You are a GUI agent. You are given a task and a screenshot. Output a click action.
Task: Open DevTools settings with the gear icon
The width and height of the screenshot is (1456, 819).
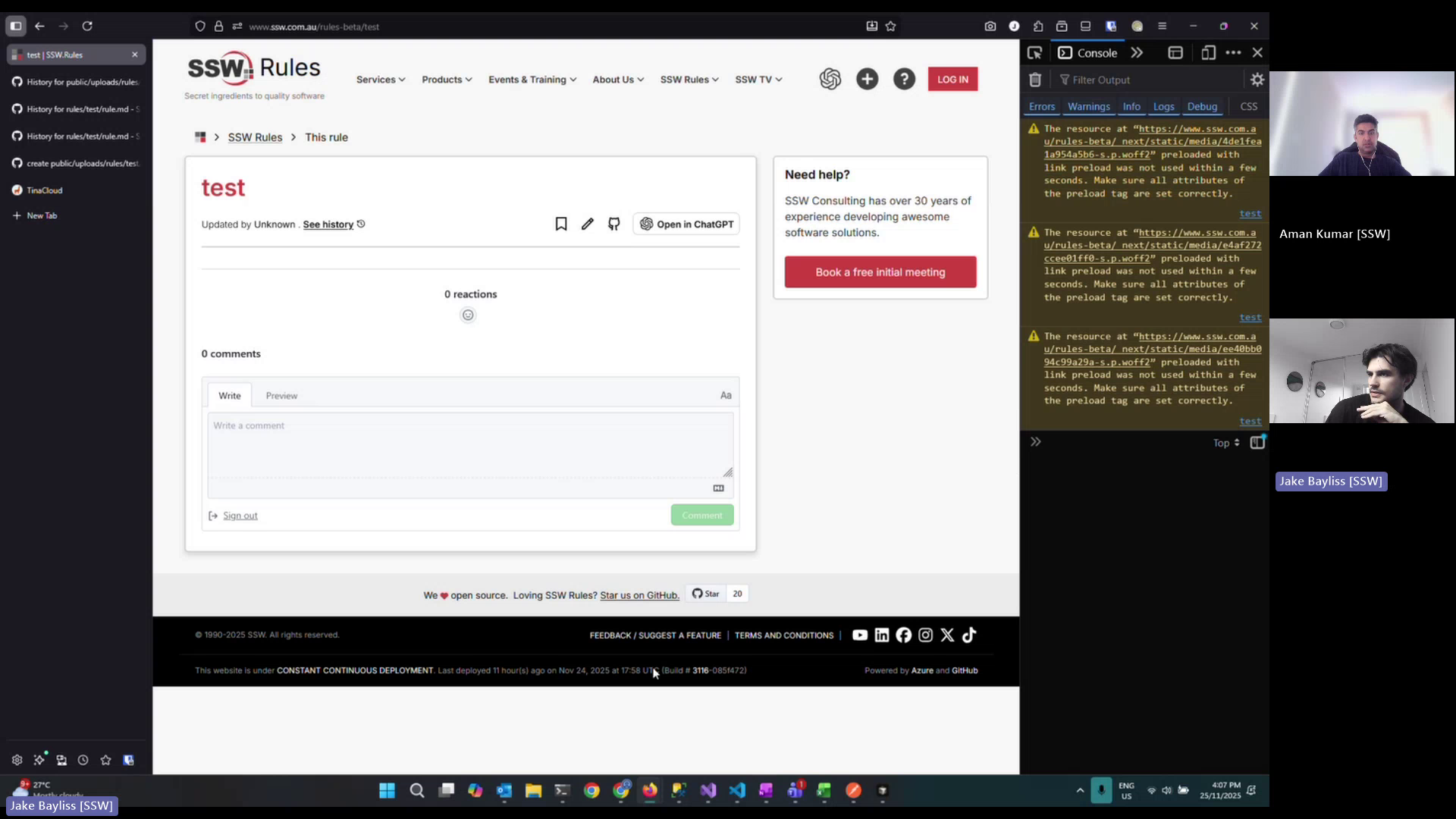click(1257, 80)
